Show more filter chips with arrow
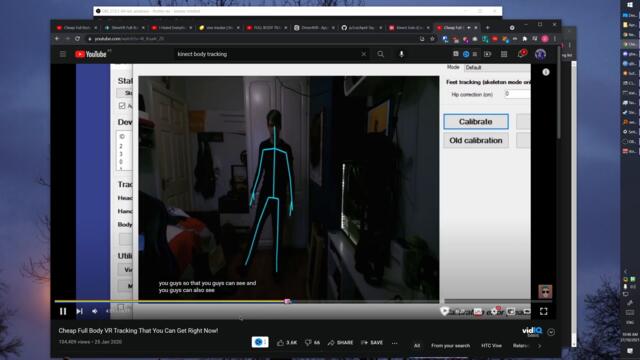This screenshot has height=360, width=640. [540, 346]
